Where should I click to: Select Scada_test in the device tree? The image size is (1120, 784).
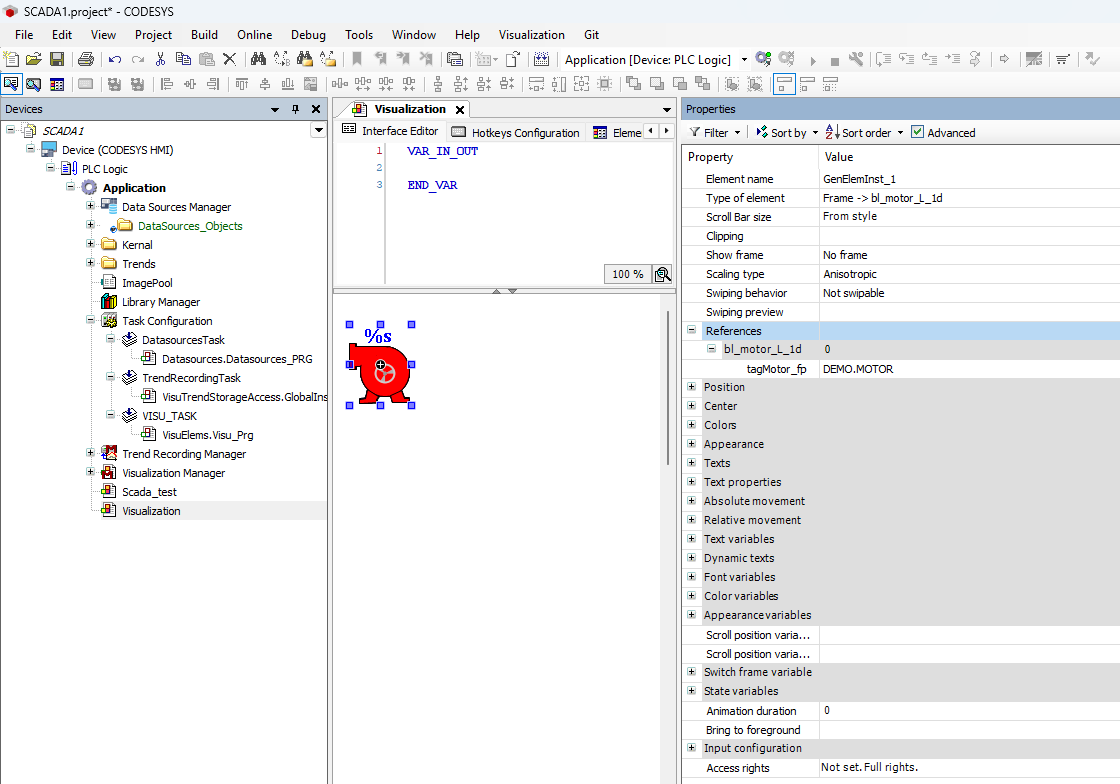(149, 492)
